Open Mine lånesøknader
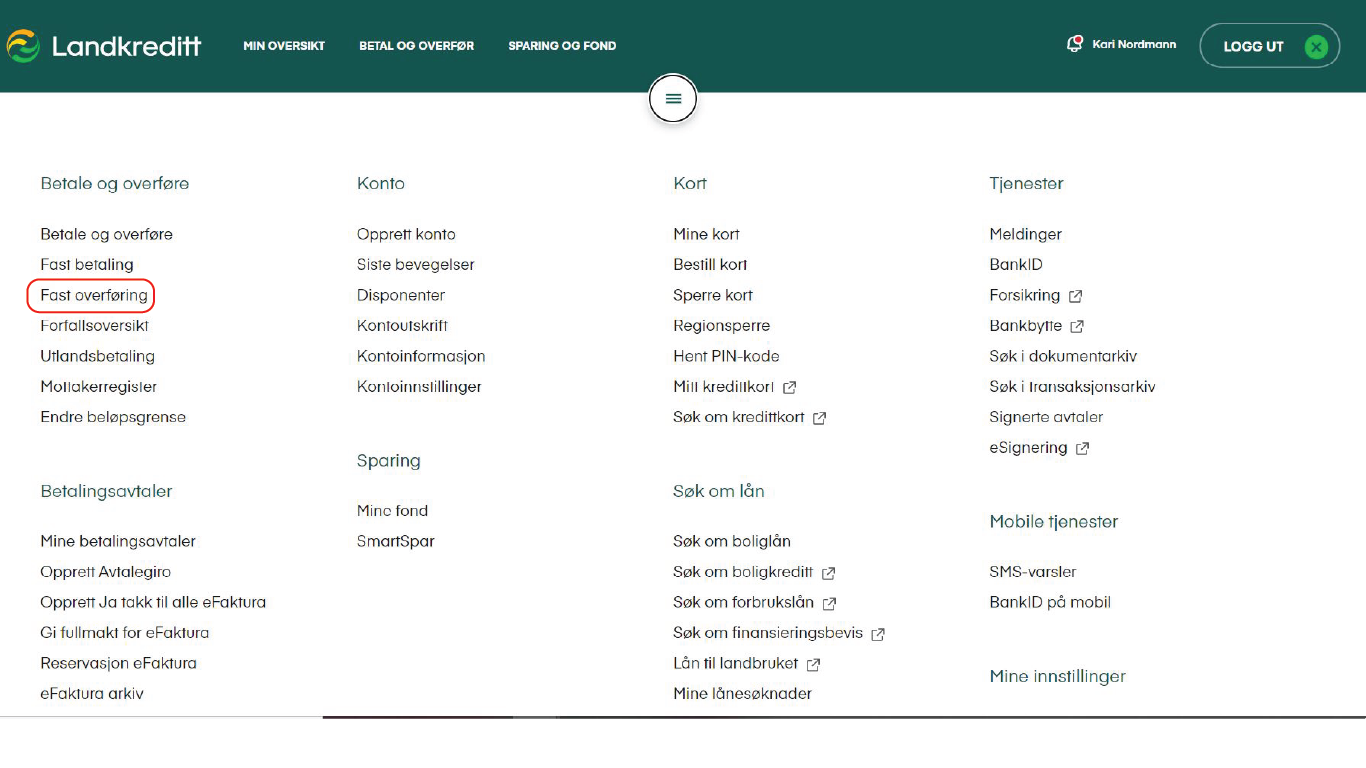The width and height of the screenshot is (1366, 768). (x=743, y=694)
